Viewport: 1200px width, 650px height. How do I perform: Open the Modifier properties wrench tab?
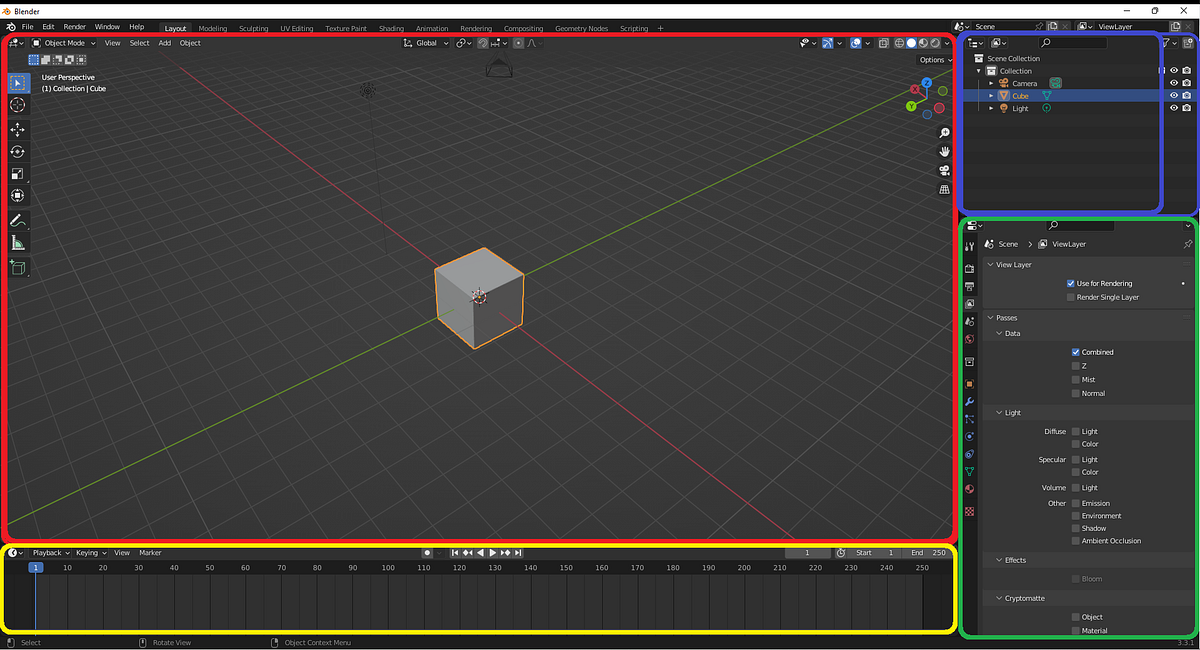point(968,401)
